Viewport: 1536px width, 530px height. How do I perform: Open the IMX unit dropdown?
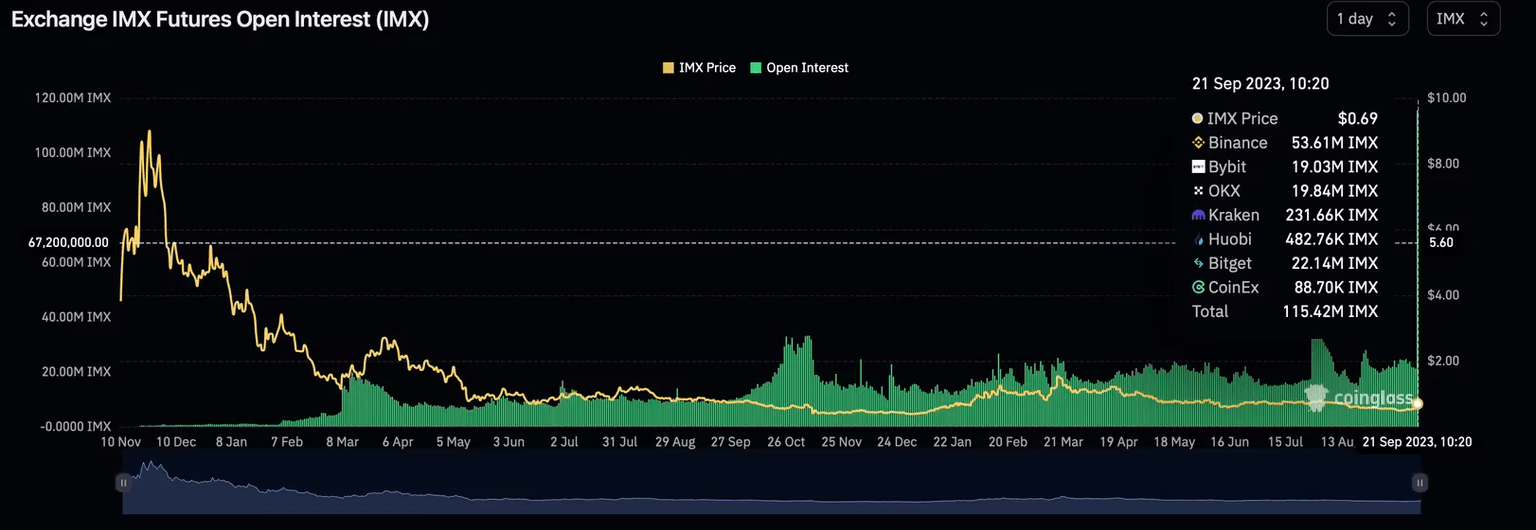pyautogui.click(x=1463, y=19)
